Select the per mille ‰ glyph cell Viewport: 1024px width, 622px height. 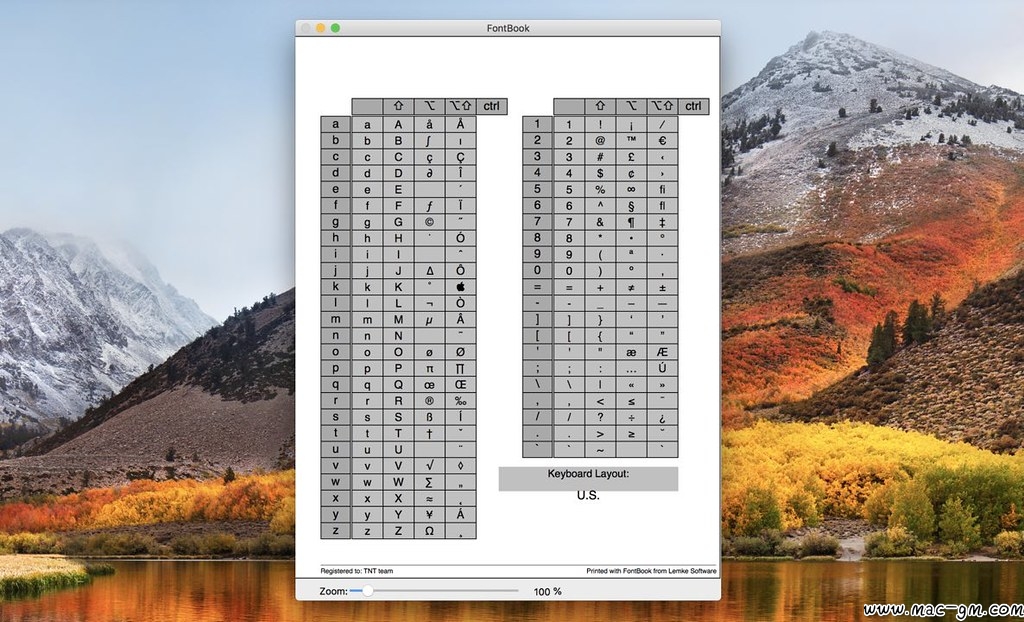tap(461, 401)
